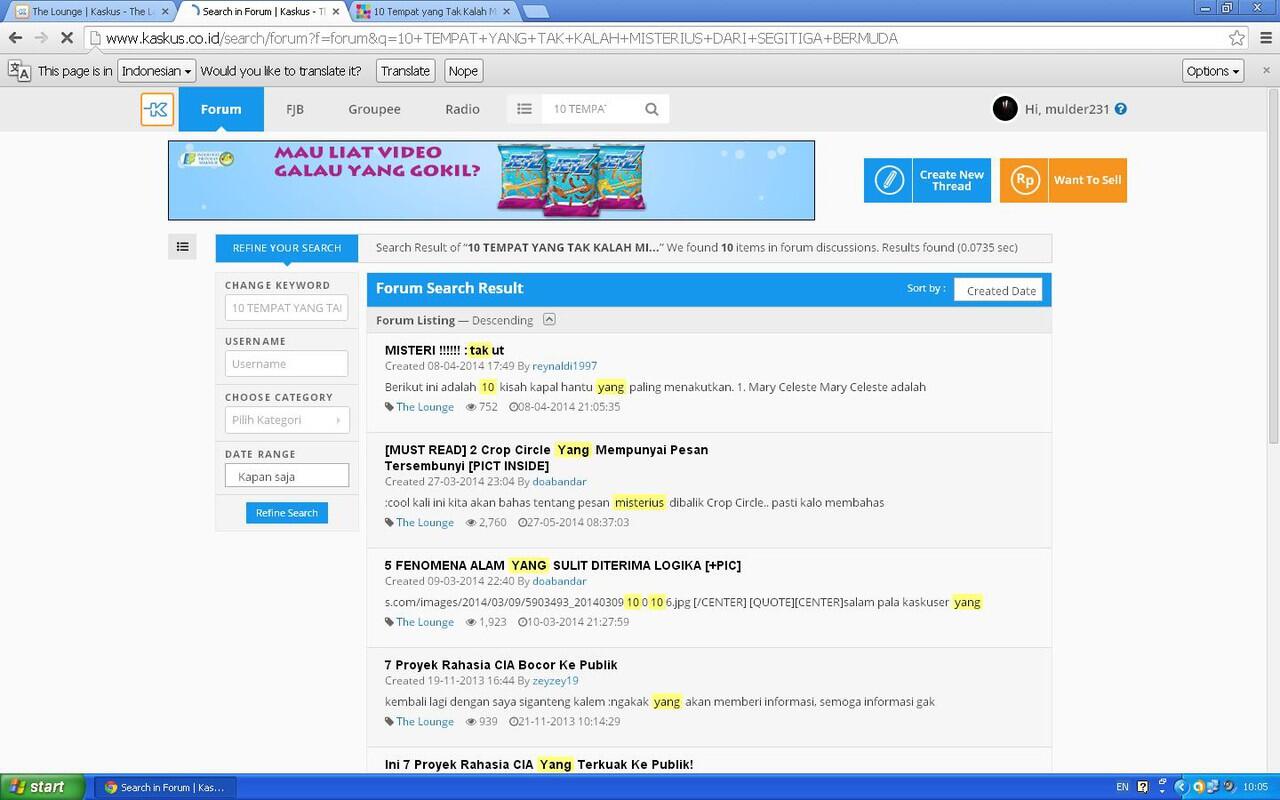Open the category list icon beside search box
The image size is (1280, 800).
(524, 109)
